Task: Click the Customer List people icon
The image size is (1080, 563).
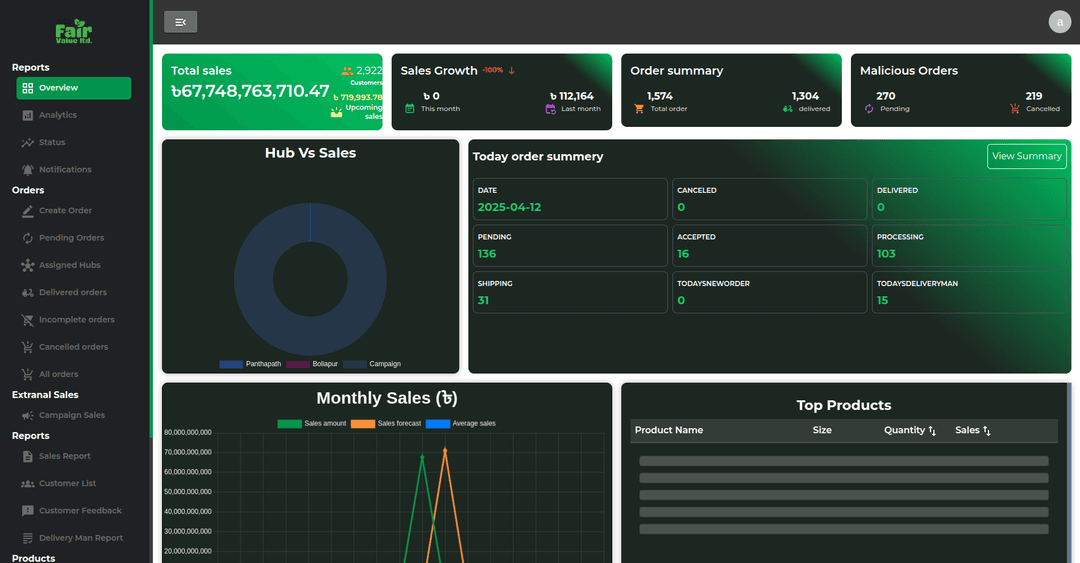Action: [28, 484]
